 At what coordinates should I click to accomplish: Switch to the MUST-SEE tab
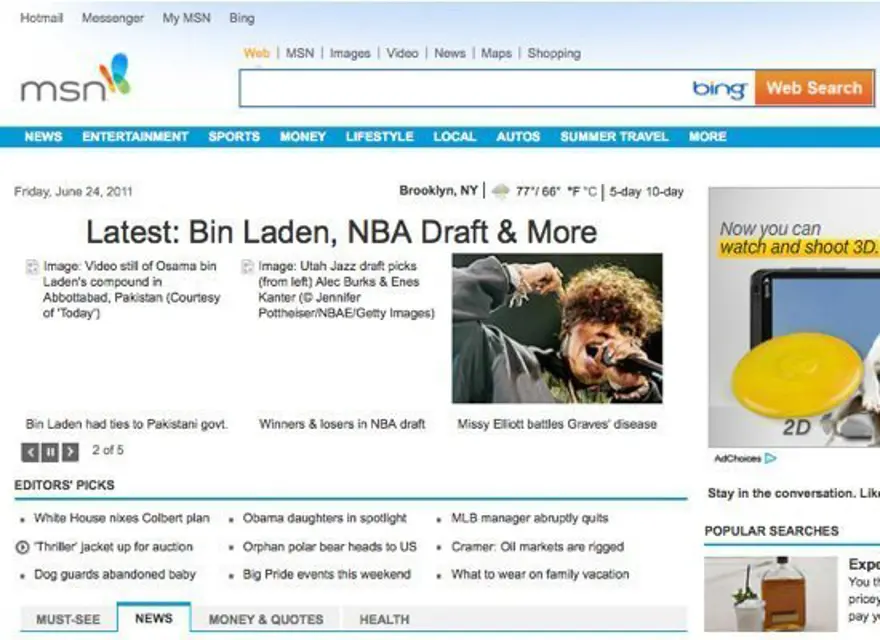point(68,619)
